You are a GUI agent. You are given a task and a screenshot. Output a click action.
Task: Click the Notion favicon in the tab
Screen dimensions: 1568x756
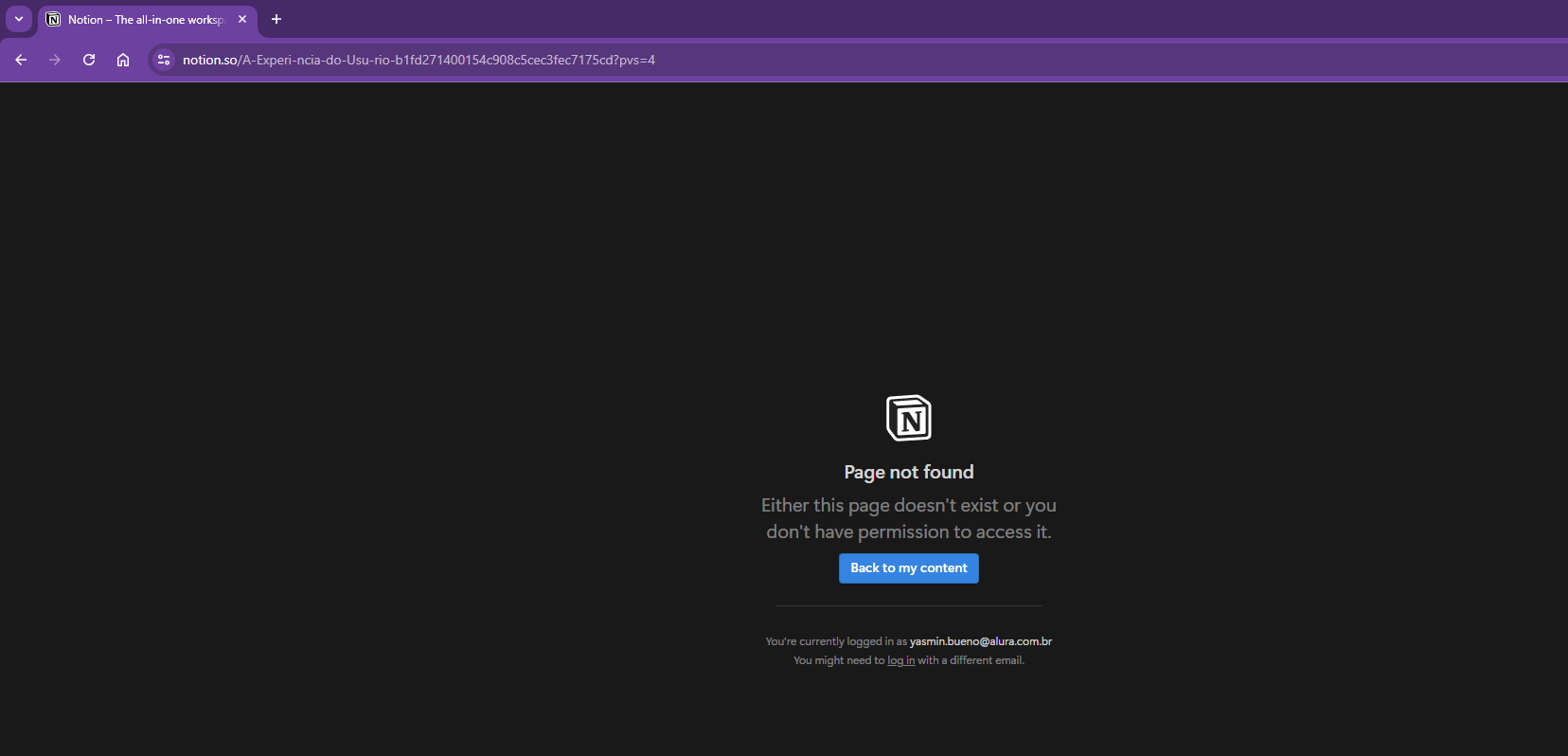(54, 19)
